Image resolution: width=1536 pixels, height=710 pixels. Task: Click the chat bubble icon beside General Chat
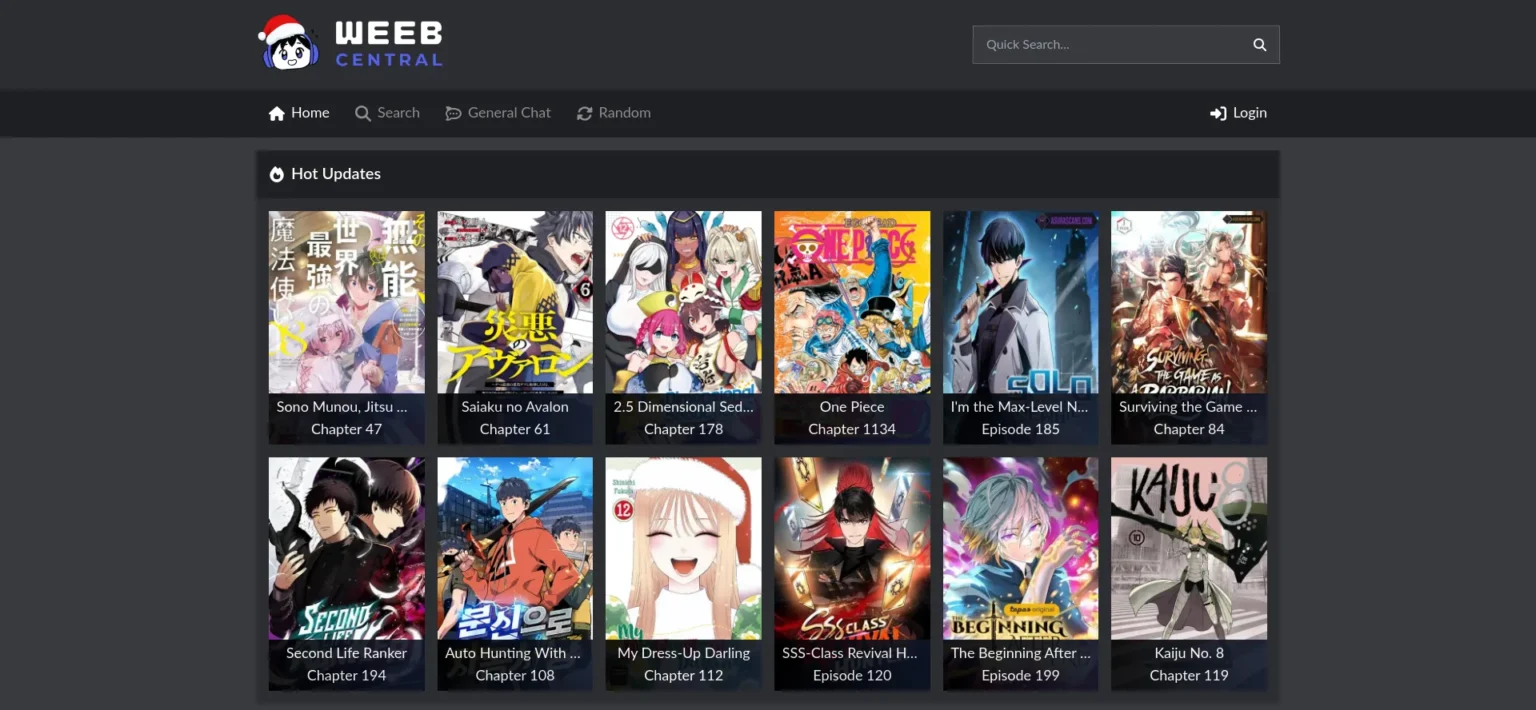pos(453,113)
